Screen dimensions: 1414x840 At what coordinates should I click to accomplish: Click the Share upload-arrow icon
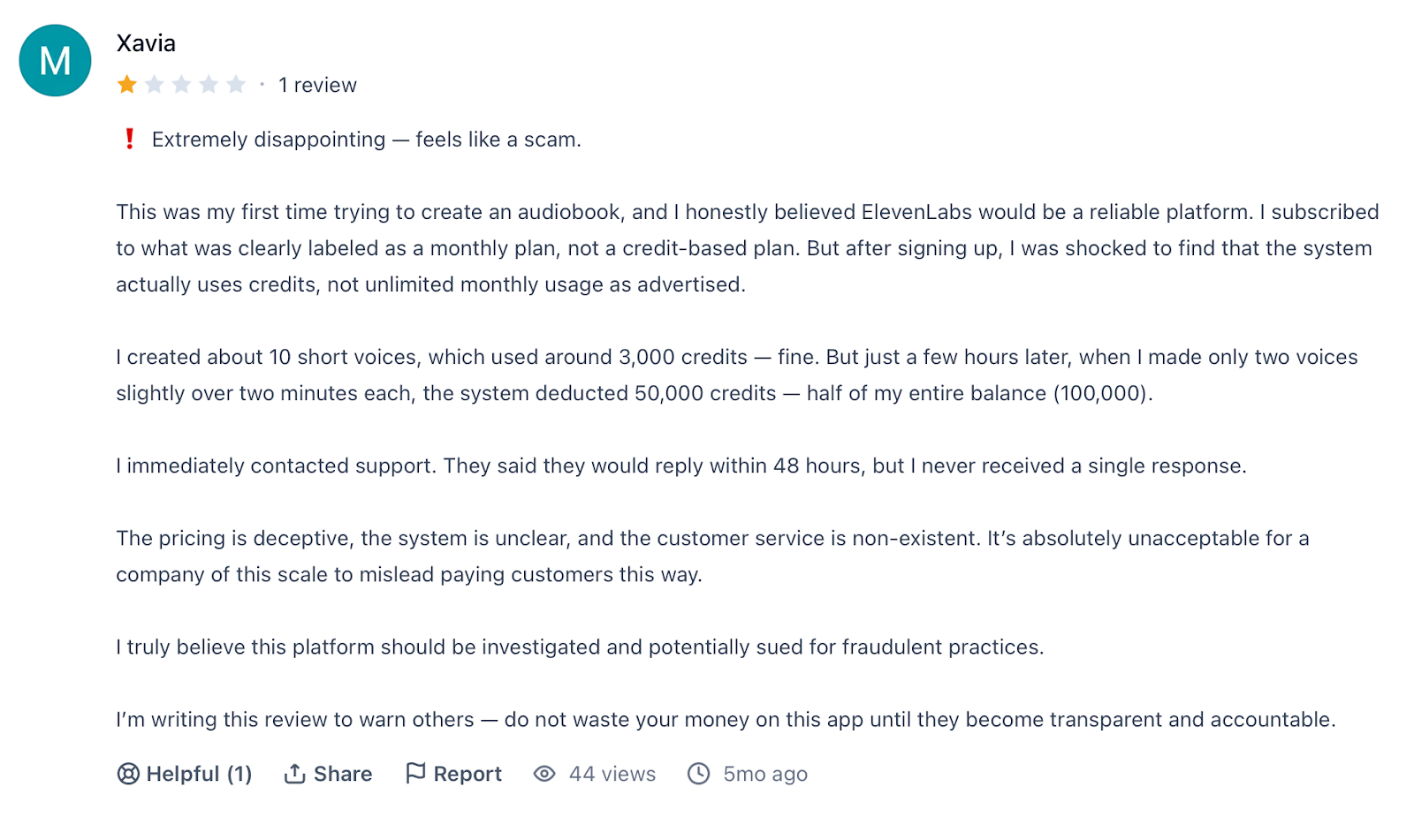[294, 774]
